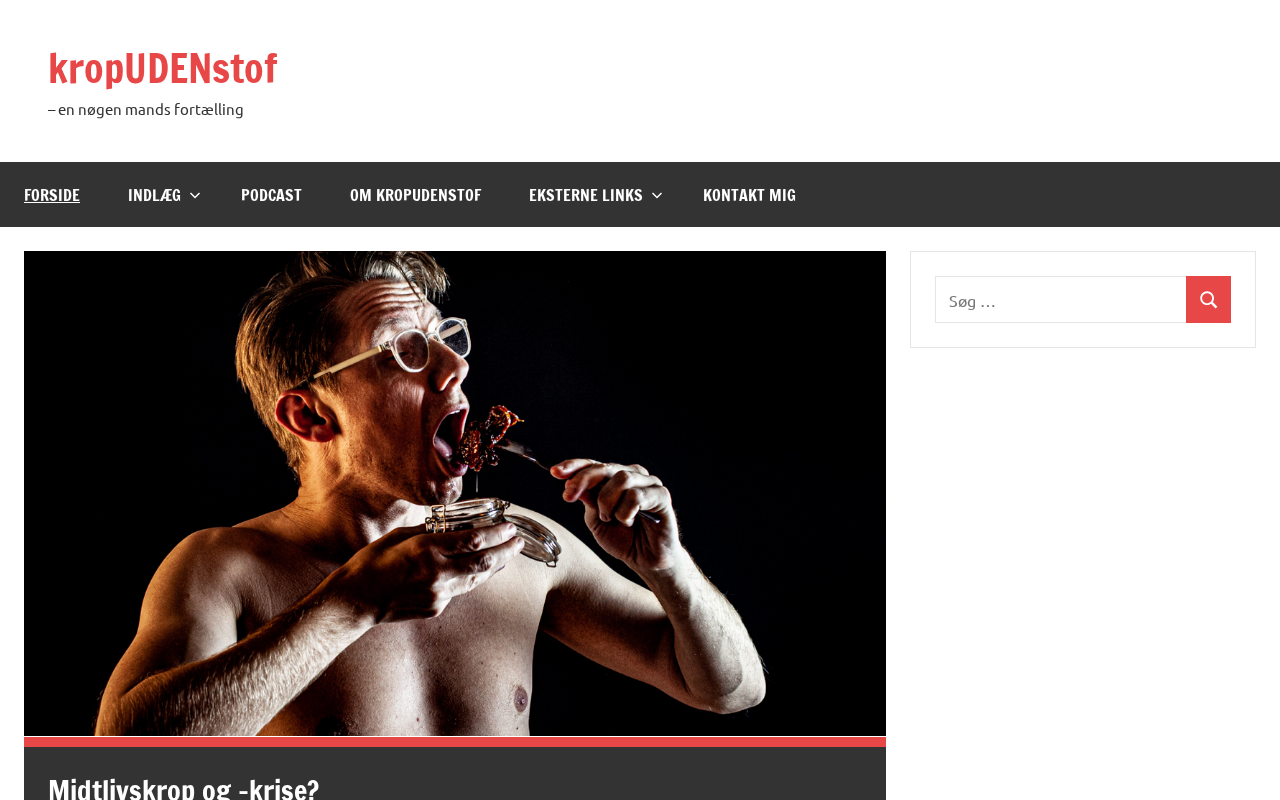Click the red bar beneath the featured image

(455, 742)
